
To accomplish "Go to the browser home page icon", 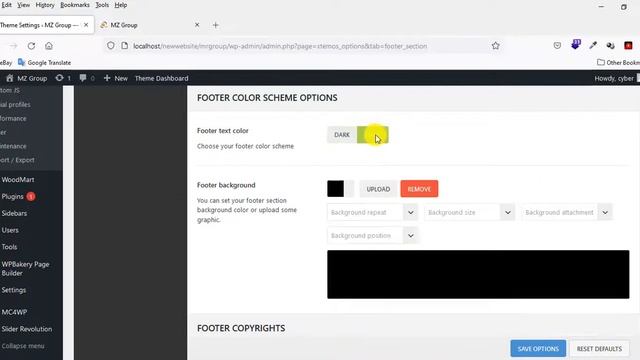I will [49, 46].
